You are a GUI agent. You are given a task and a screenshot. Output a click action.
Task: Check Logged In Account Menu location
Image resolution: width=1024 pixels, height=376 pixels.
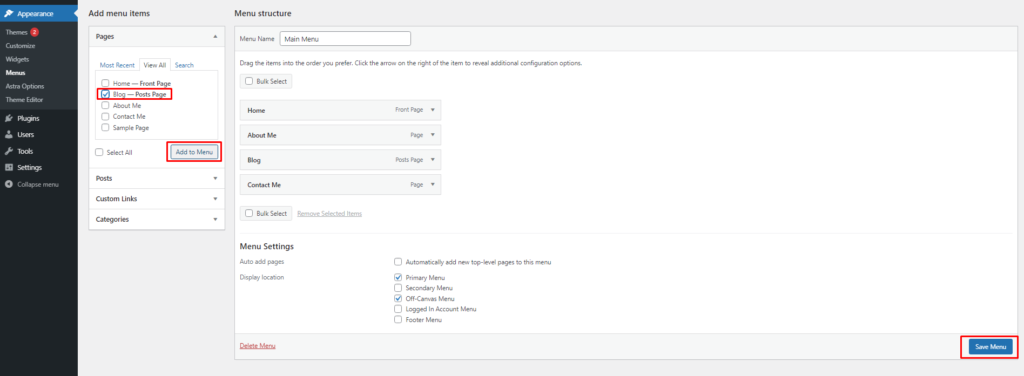click(398, 309)
